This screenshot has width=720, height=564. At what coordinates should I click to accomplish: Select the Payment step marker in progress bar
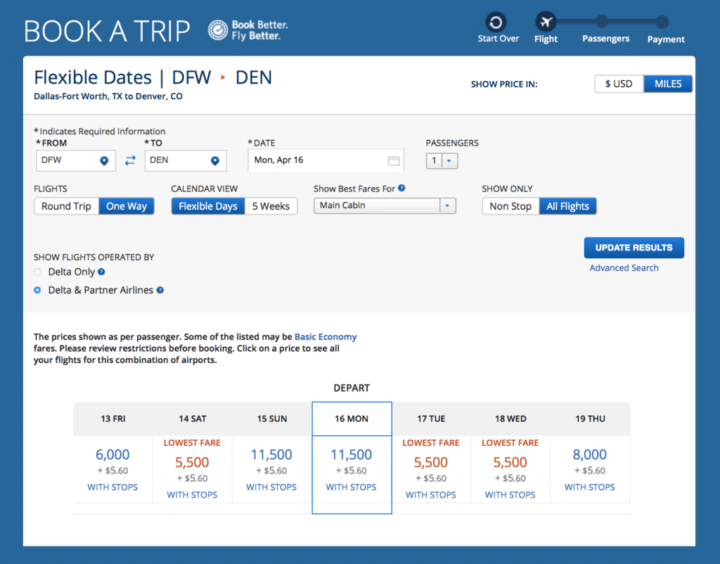tap(662, 22)
